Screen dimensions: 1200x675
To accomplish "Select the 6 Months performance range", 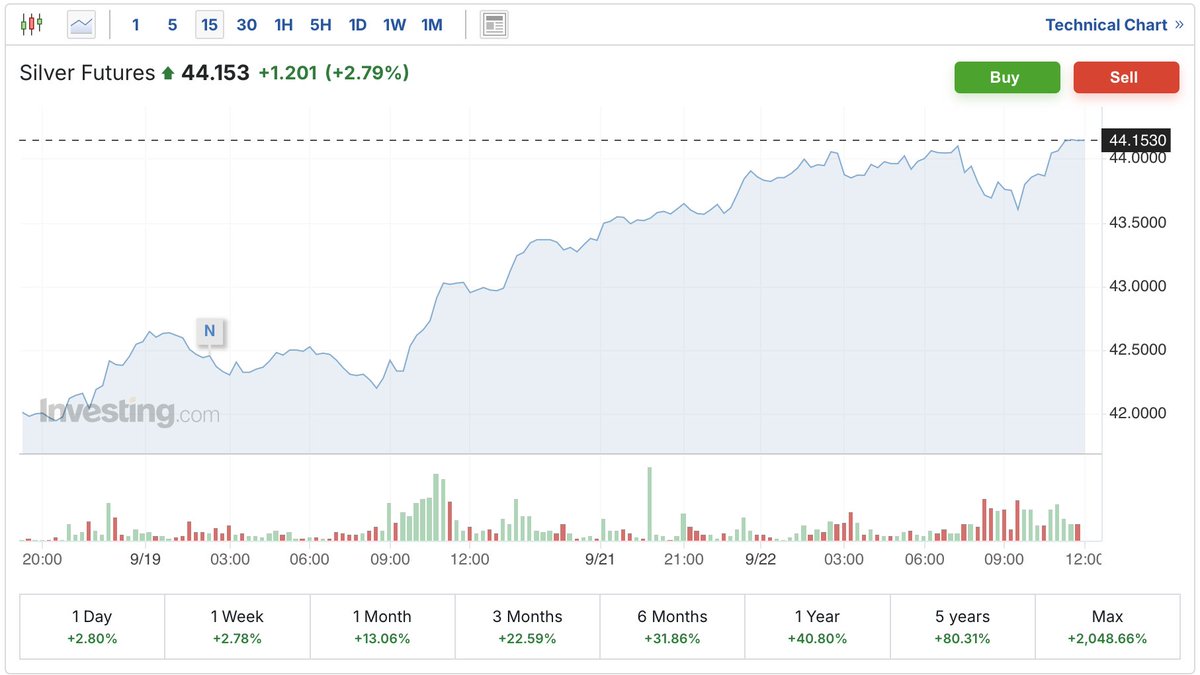I will [672, 627].
